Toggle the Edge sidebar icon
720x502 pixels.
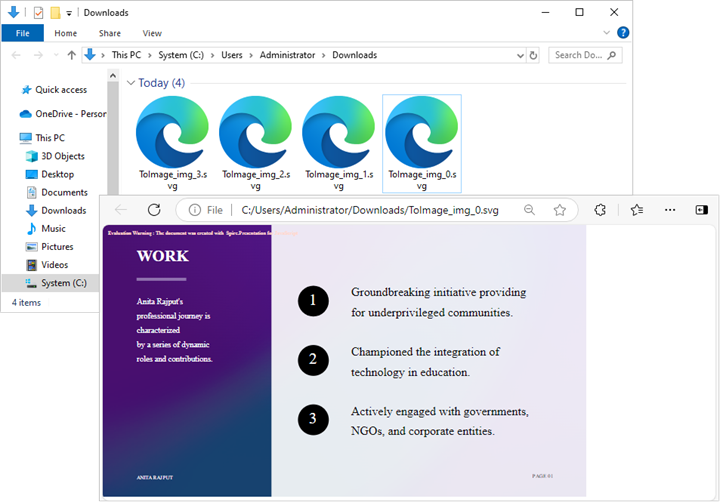(x=702, y=210)
